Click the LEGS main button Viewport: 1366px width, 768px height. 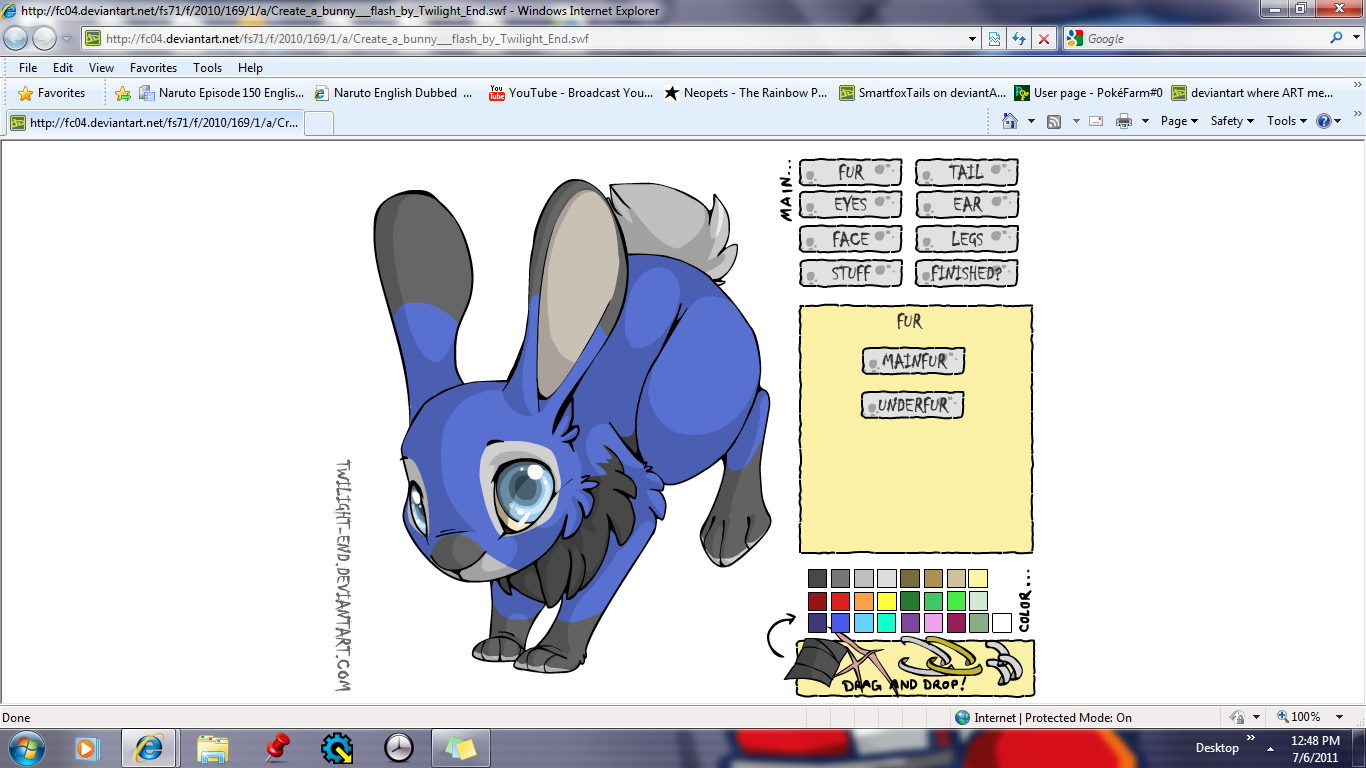click(x=966, y=239)
